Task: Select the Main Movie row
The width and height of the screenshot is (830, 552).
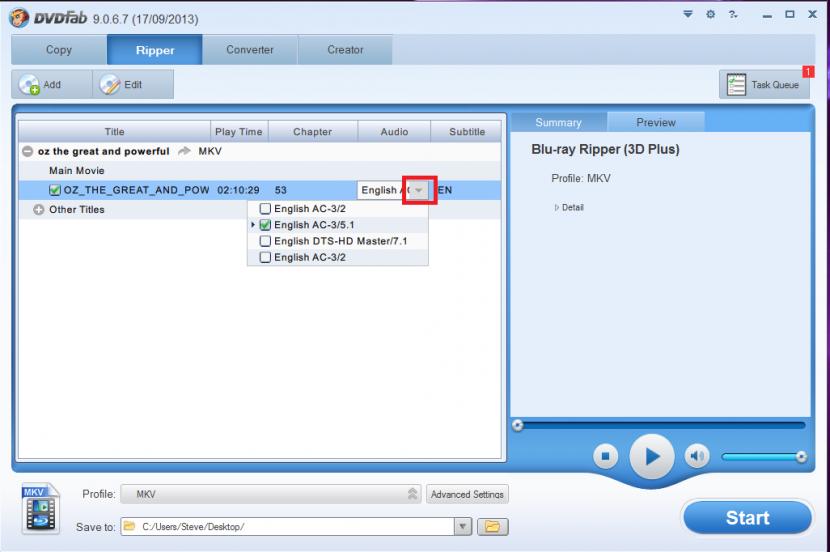Action: pos(259,171)
